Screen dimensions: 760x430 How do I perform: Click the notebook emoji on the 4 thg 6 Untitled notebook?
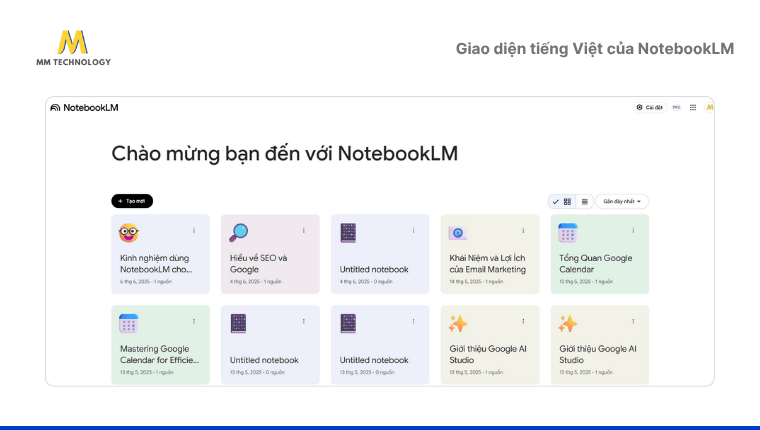coord(348,233)
